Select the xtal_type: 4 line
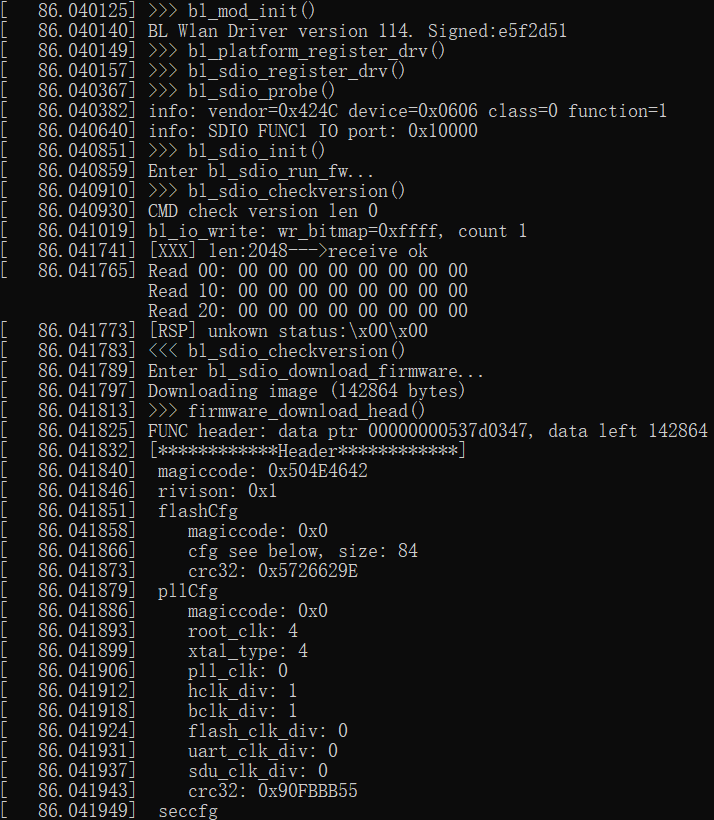Image resolution: width=714 pixels, height=820 pixels. [247, 651]
